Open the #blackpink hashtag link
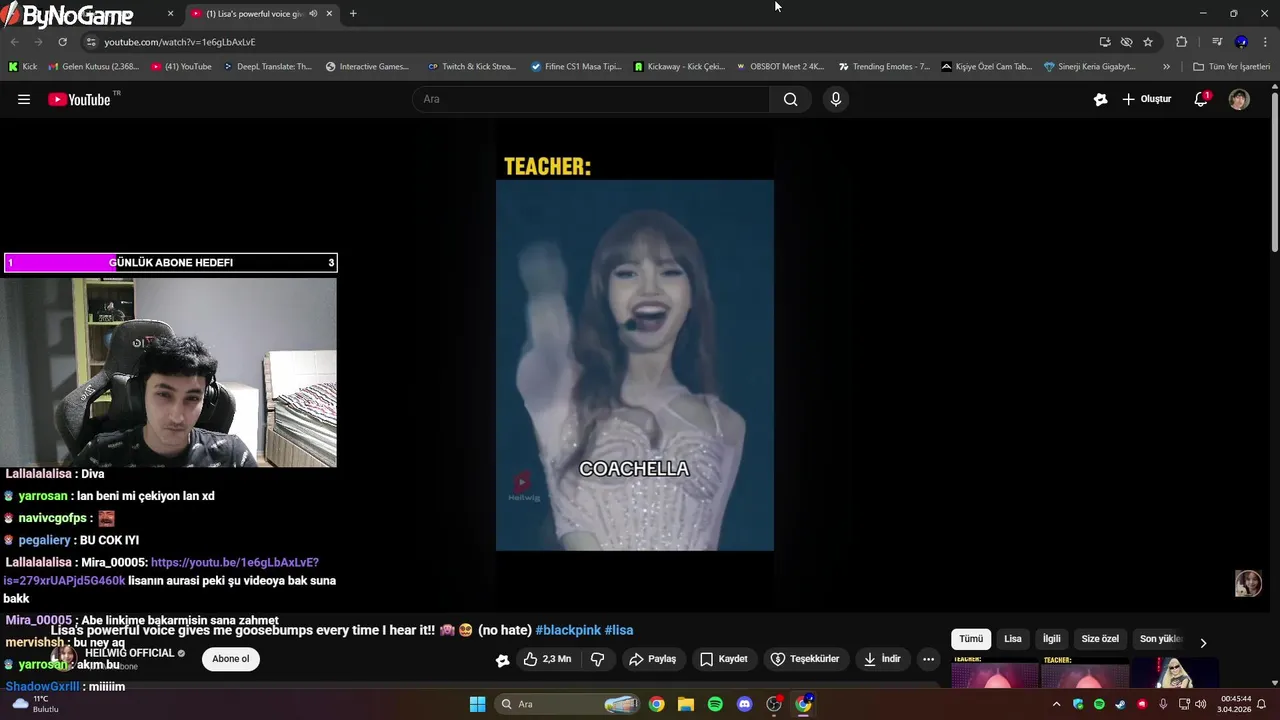The height and width of the screenshot is (720, 1280). pos(568,630)
